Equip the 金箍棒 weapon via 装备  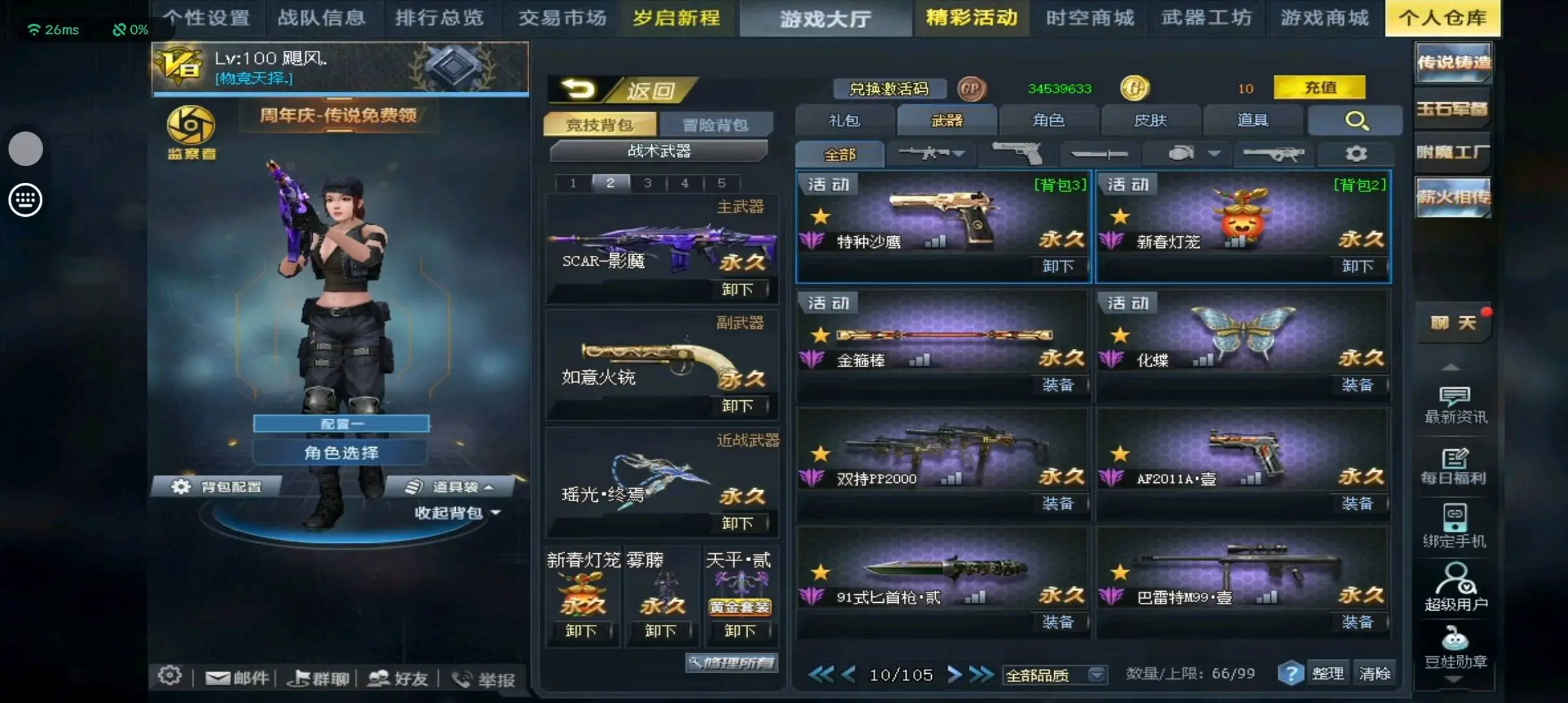coord(1057,385)
